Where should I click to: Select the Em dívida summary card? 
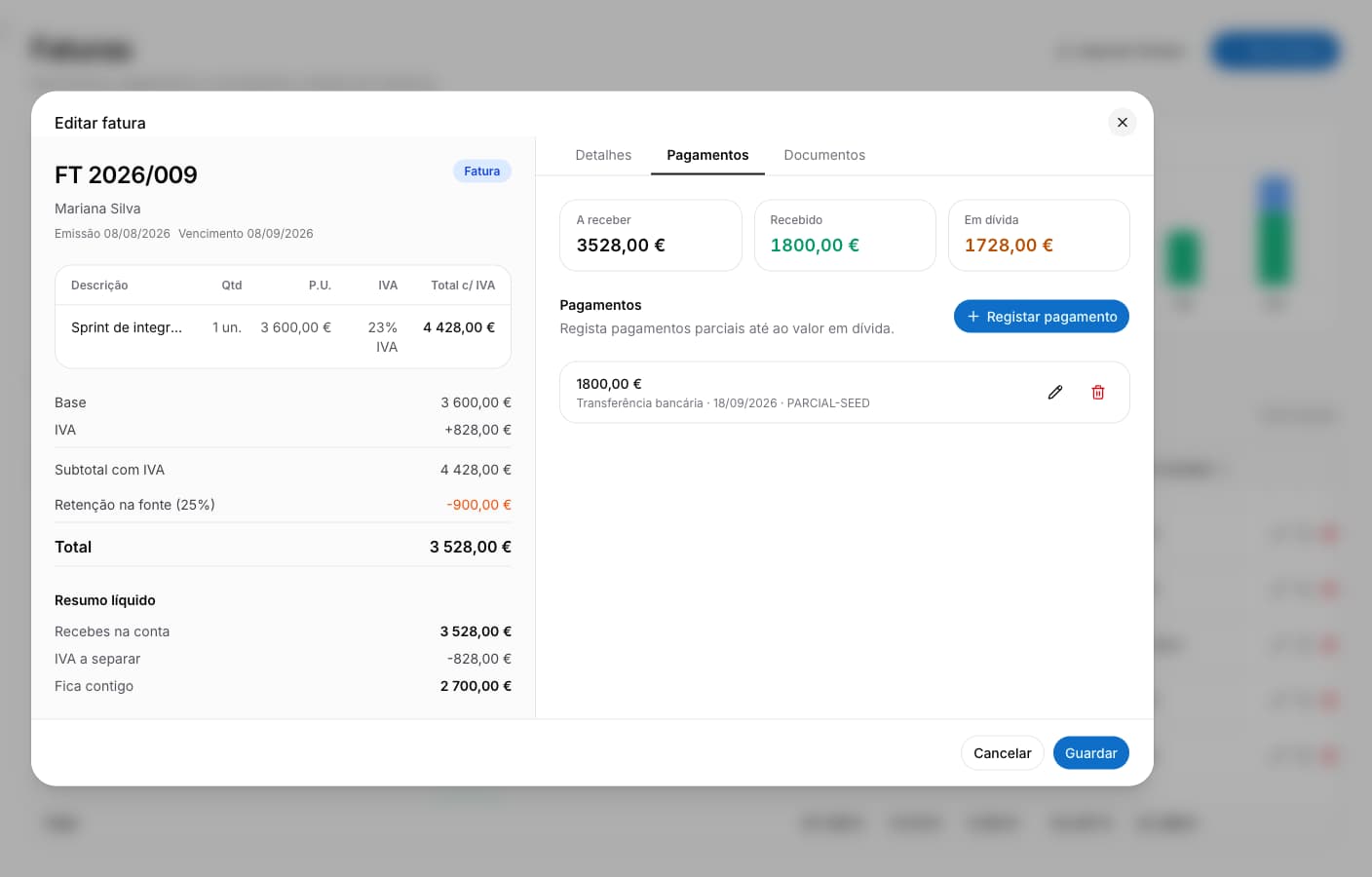point(1039,236)
